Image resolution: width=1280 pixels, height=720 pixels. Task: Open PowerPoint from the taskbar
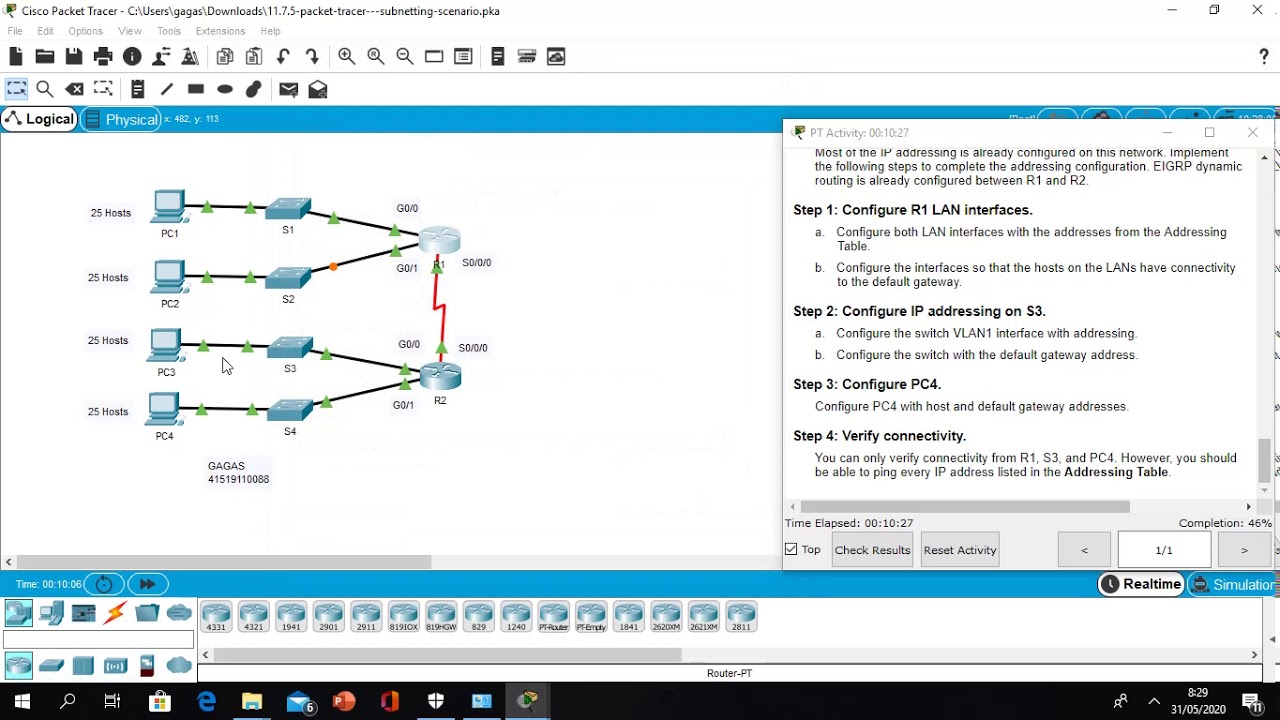(343, 701)
